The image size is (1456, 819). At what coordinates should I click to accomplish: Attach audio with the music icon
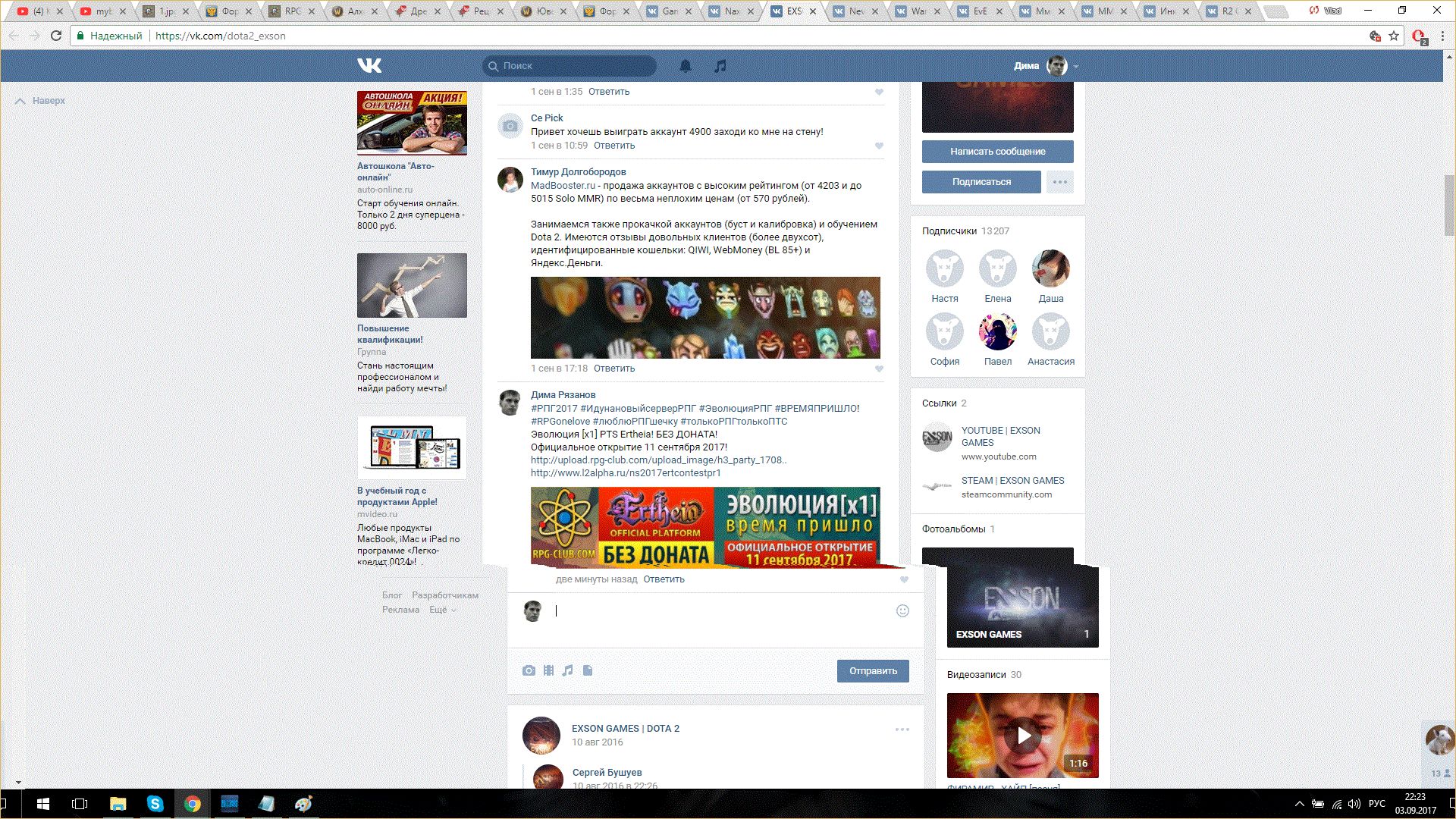point(567,670)
